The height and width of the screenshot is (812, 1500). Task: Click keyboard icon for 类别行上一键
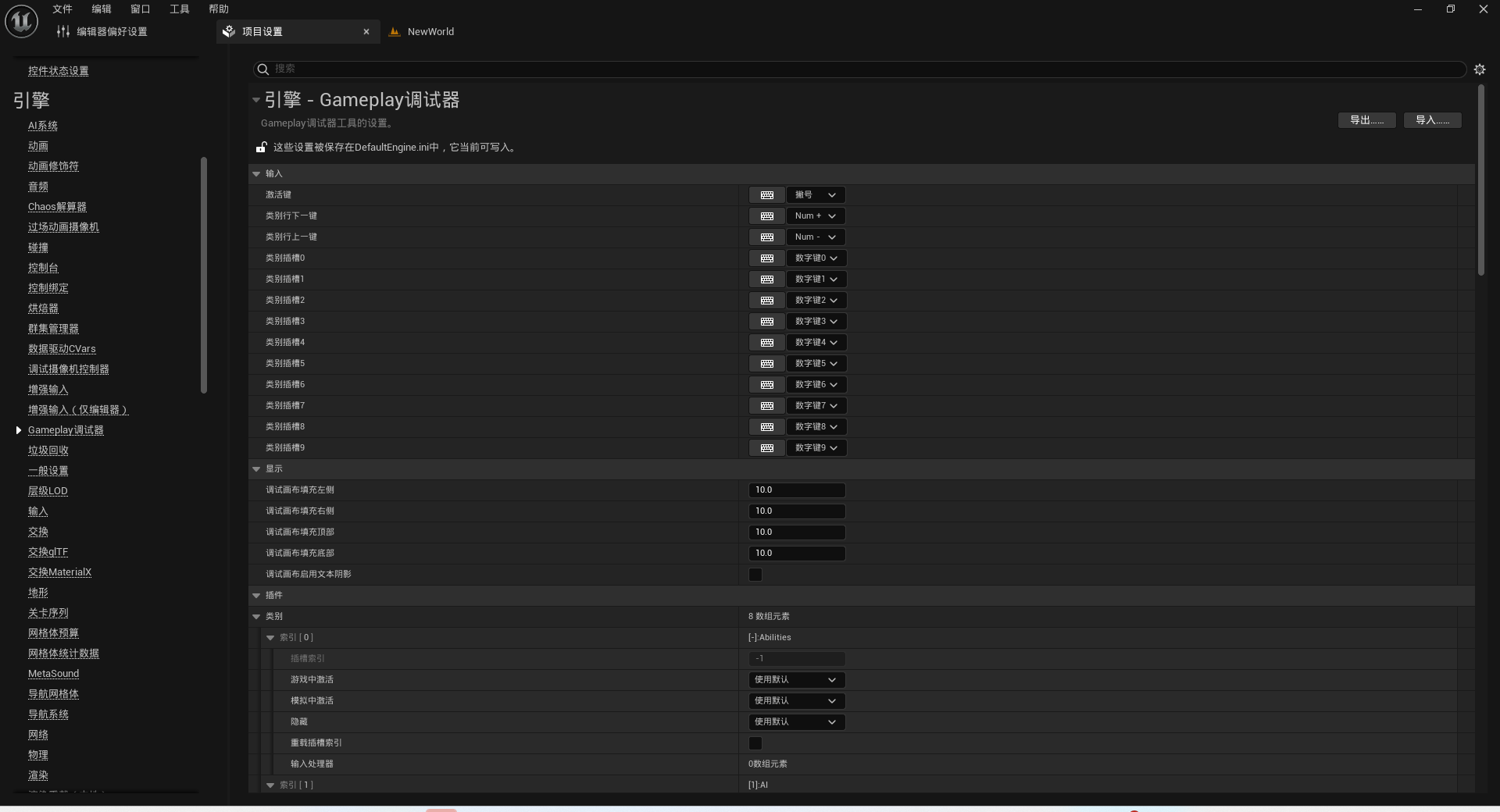click(767, 237)
